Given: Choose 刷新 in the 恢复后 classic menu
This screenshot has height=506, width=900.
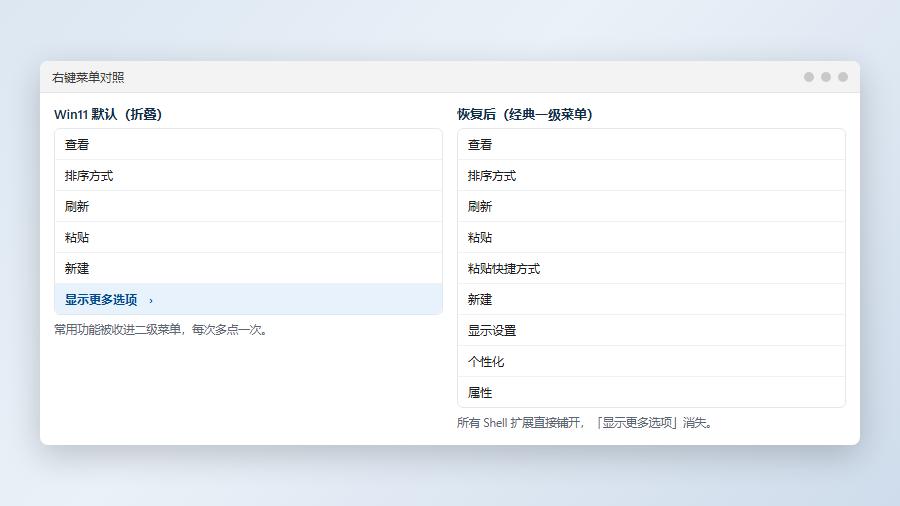Looking at the screenshot, I should pos(651,207).
